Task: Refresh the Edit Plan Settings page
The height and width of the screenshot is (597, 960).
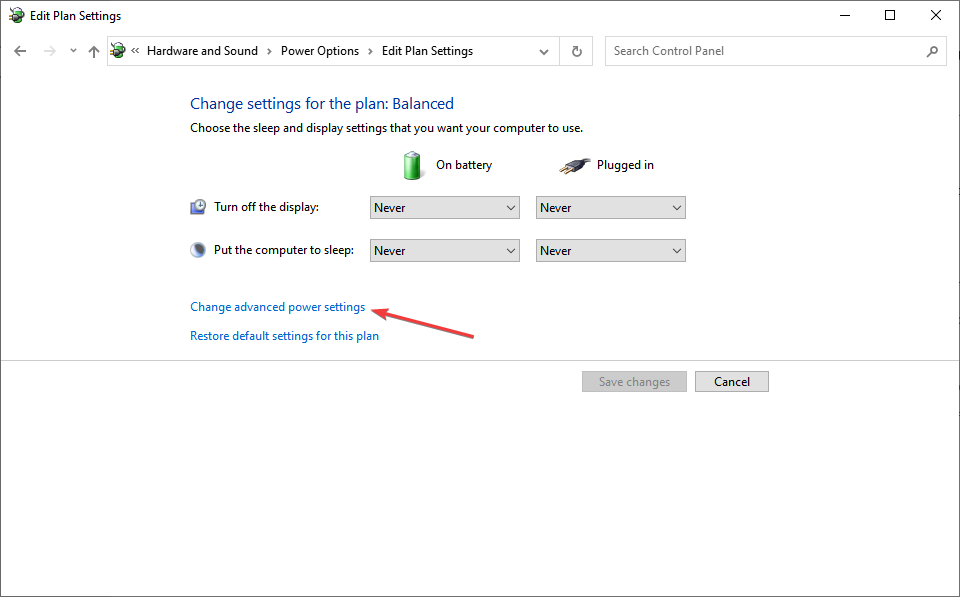Action: pos(576,51)
